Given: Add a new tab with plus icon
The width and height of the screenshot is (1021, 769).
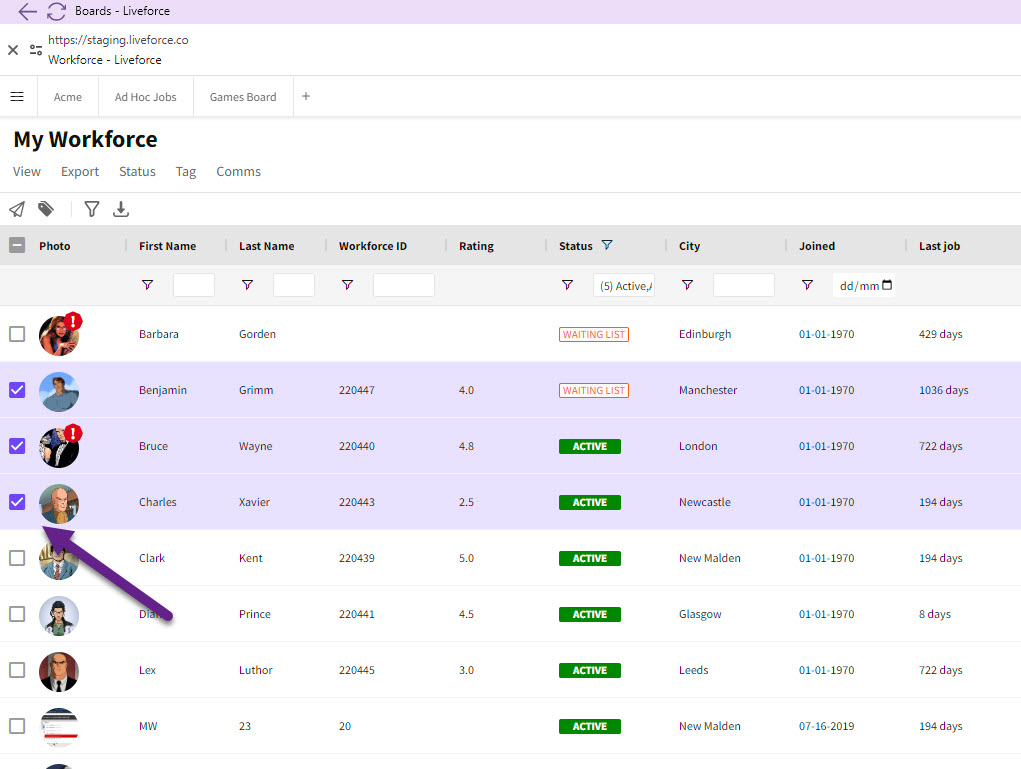Looking at the screenshot, I should tap(306, 97).
